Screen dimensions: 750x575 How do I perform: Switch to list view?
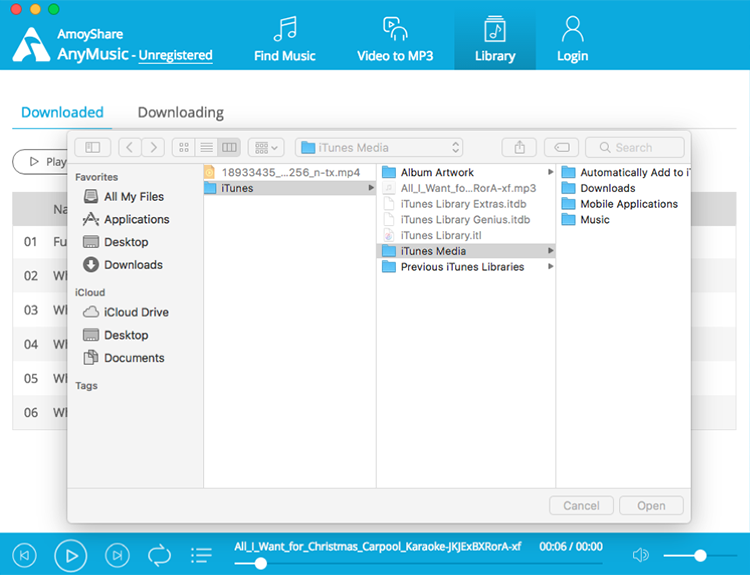click(207, 148)
